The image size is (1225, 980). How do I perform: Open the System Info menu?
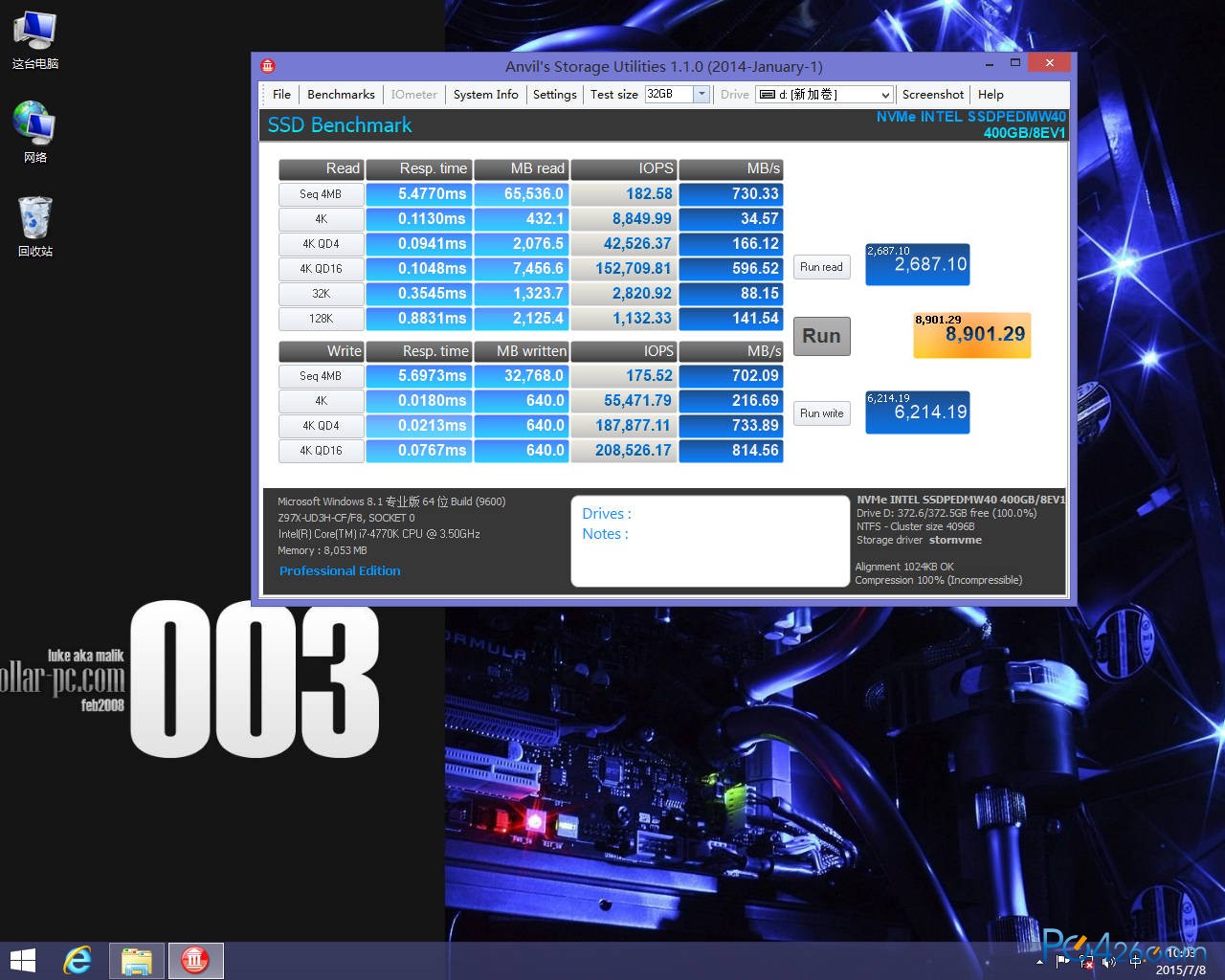pos(485,94)
